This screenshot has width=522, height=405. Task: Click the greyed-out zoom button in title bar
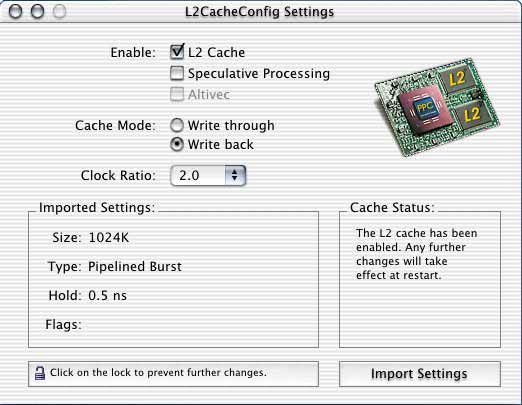pos(60,12)
